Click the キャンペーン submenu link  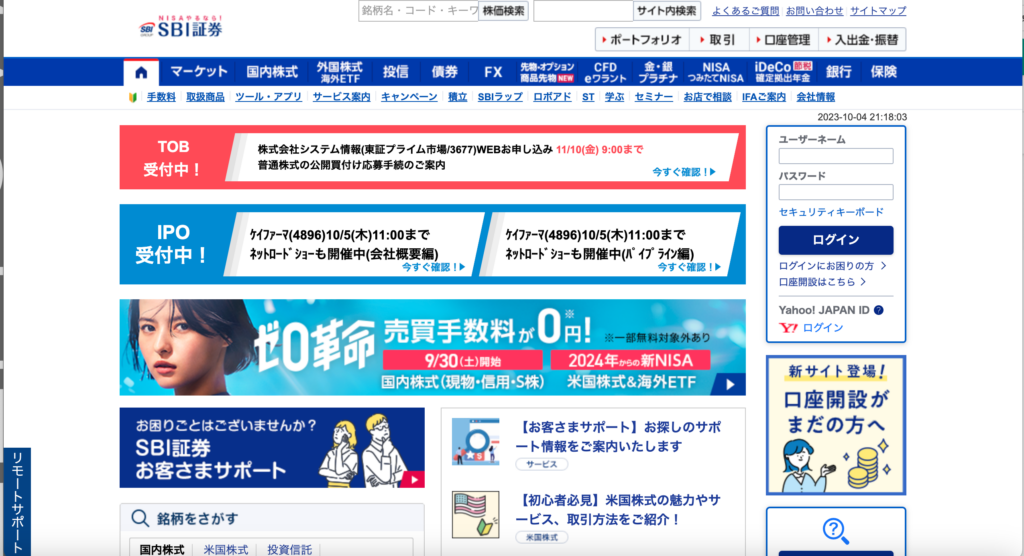[x=409, y=97]
